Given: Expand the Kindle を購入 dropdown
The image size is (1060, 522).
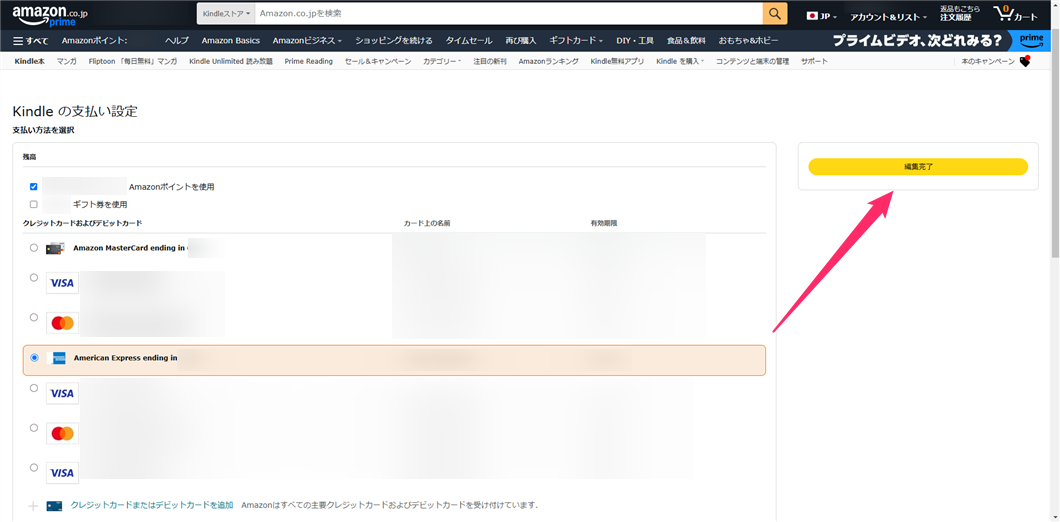Looking at the screenshot, I should (680, 62).
